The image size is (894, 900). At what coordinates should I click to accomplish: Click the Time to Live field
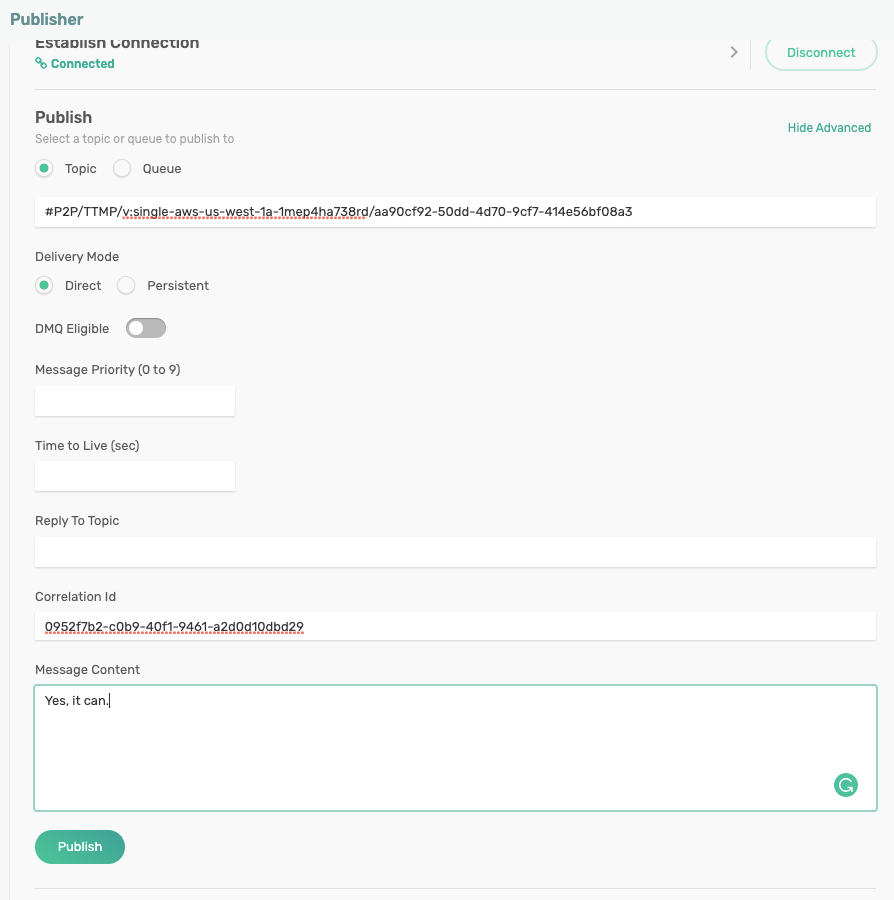coord(135,476)
